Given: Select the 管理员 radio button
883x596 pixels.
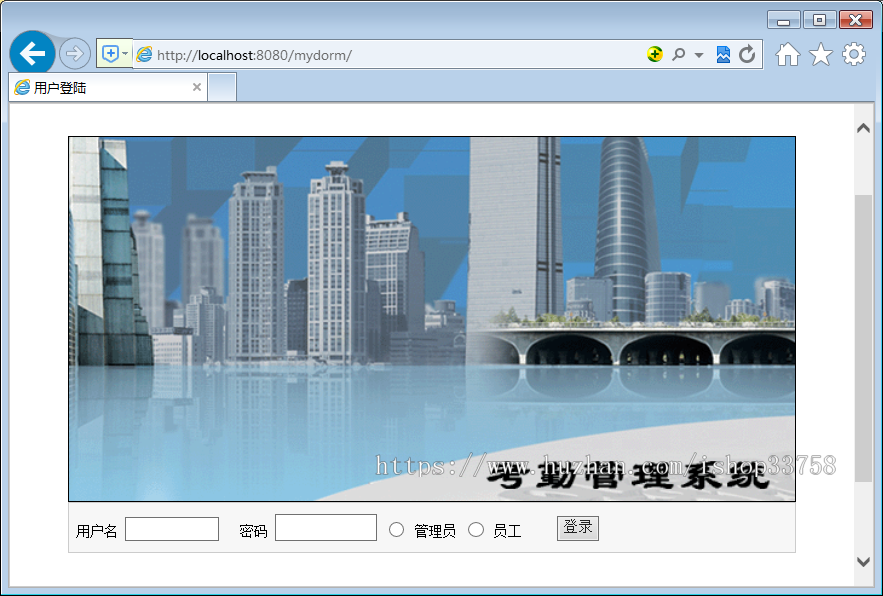Looking at the screenshot, I should (396, 529).
